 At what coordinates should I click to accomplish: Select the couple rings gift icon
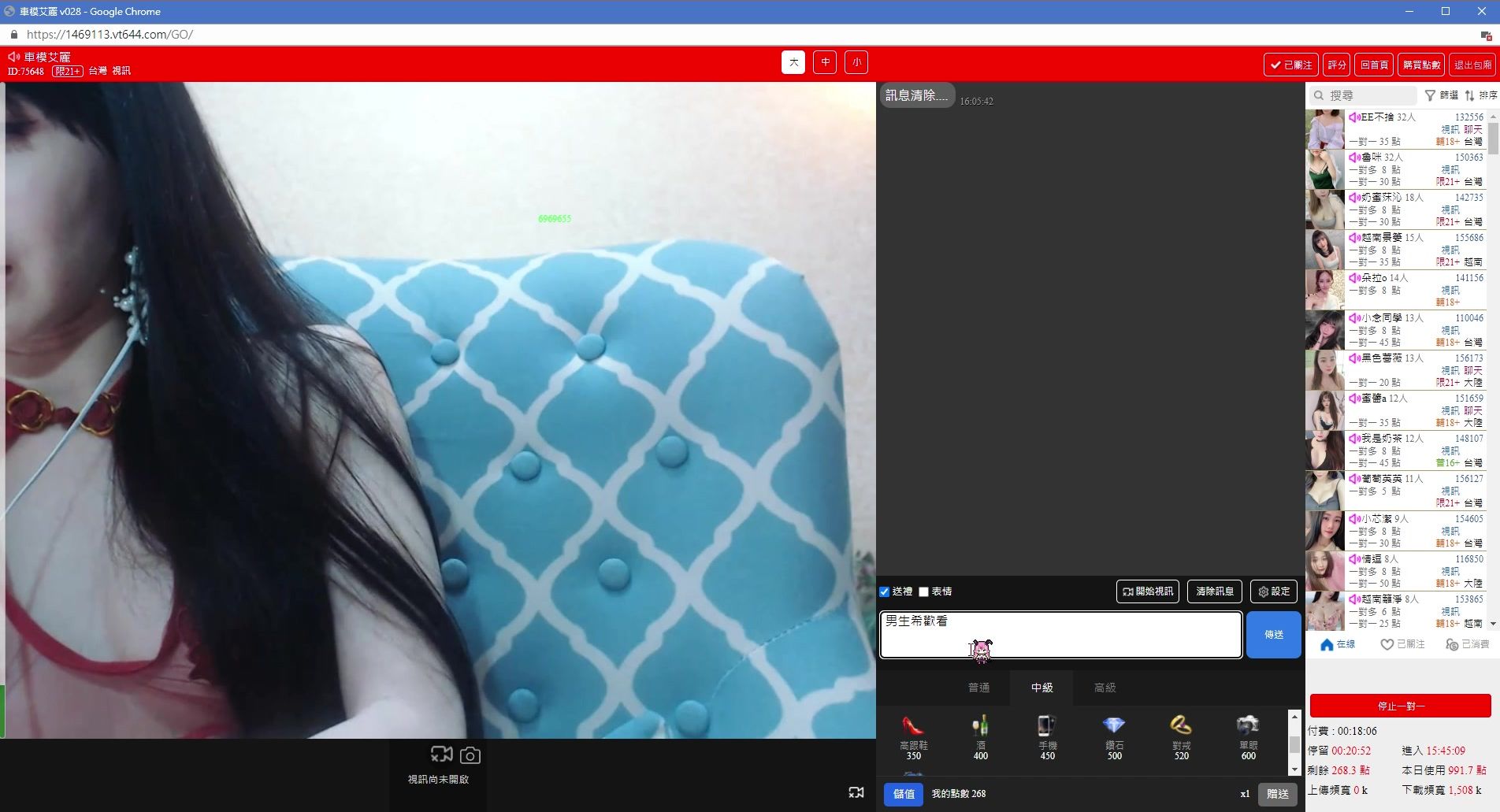(1180, 725)
